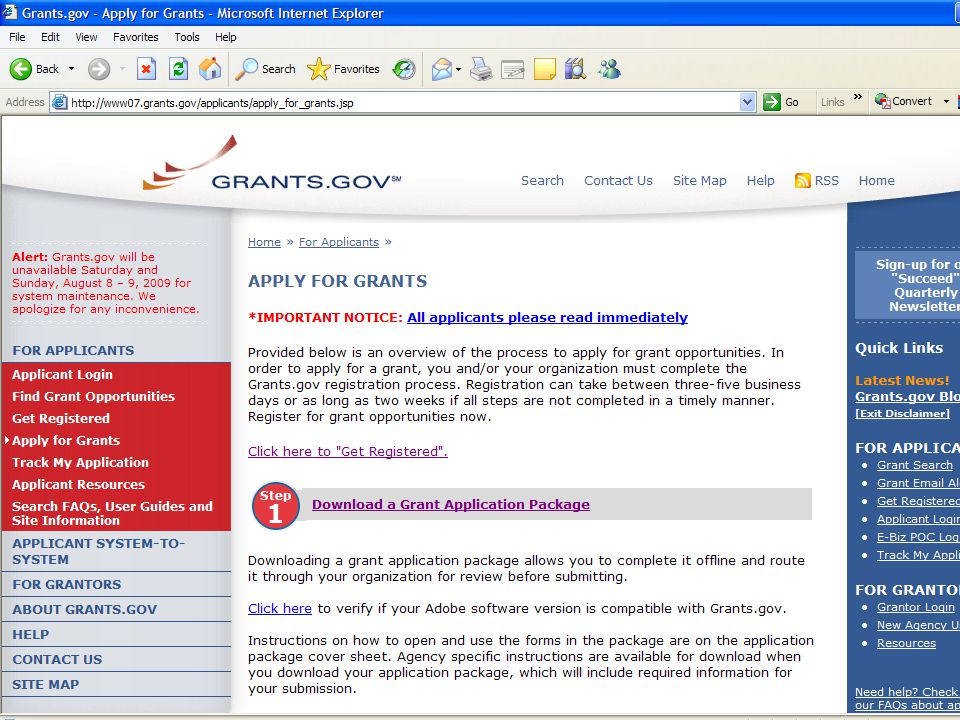Select Apply for Grants sidebar item
This screenshot has width=960, height=720.
coord(66,440)
